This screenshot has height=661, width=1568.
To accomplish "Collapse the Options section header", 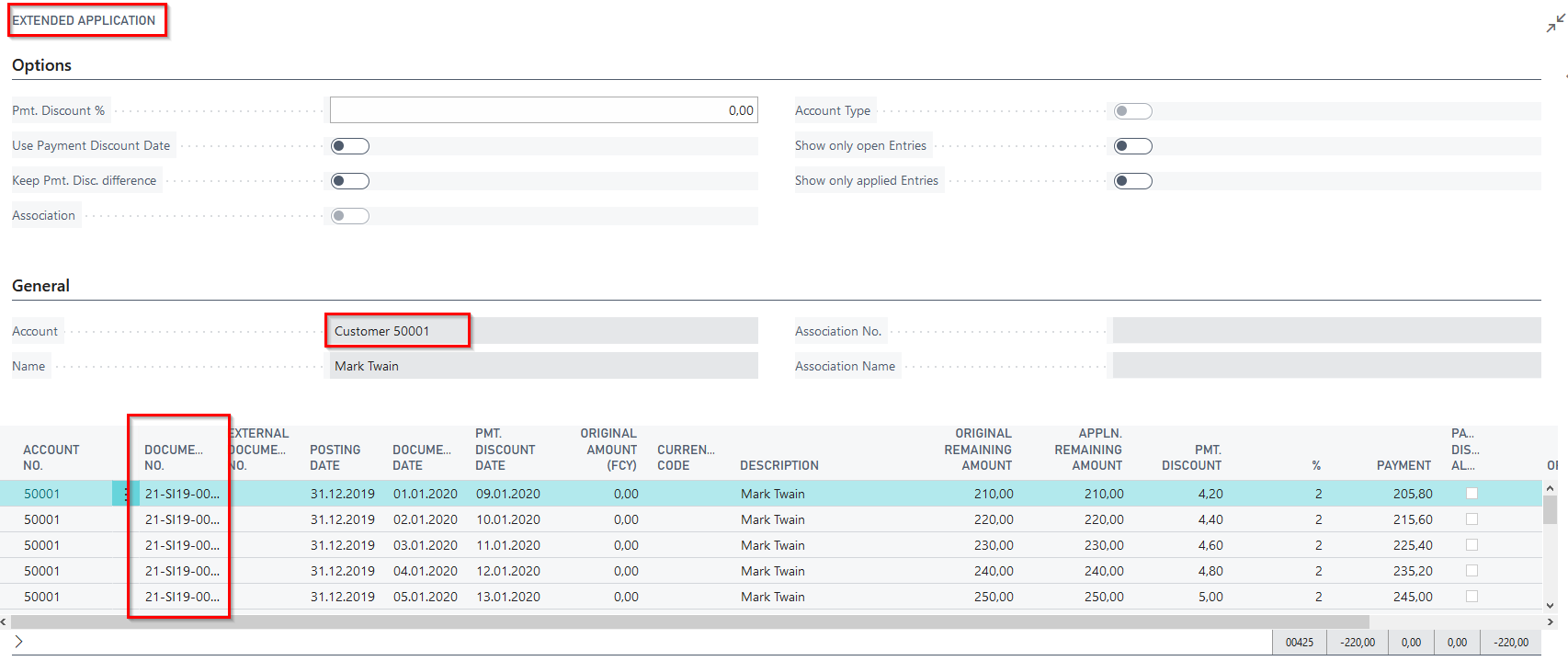I will pos(41,65).
